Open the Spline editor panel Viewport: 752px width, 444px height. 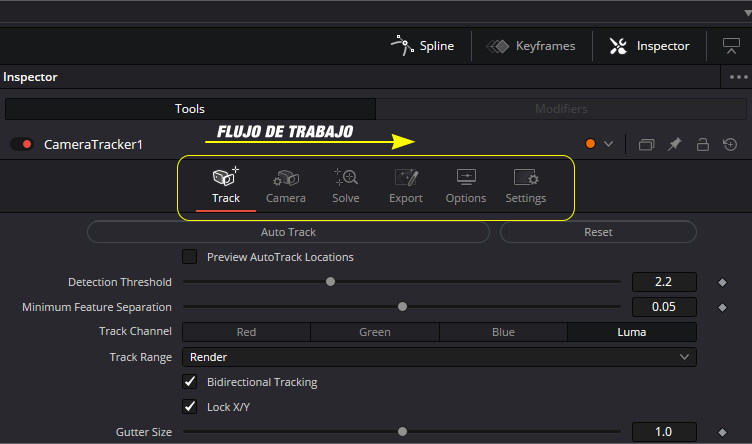tap(423, 46)
